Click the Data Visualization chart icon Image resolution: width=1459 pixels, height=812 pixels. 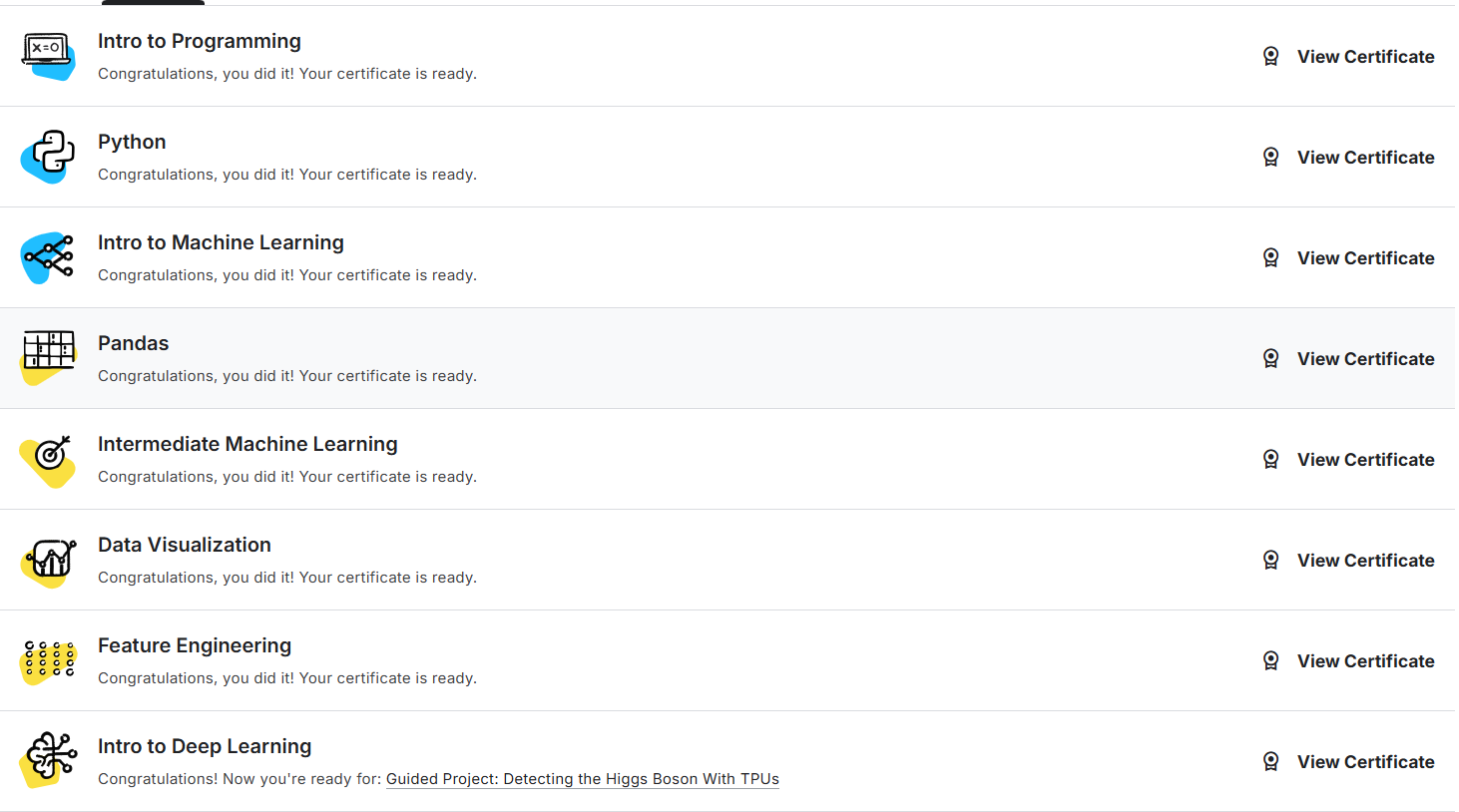pos(48,561)
